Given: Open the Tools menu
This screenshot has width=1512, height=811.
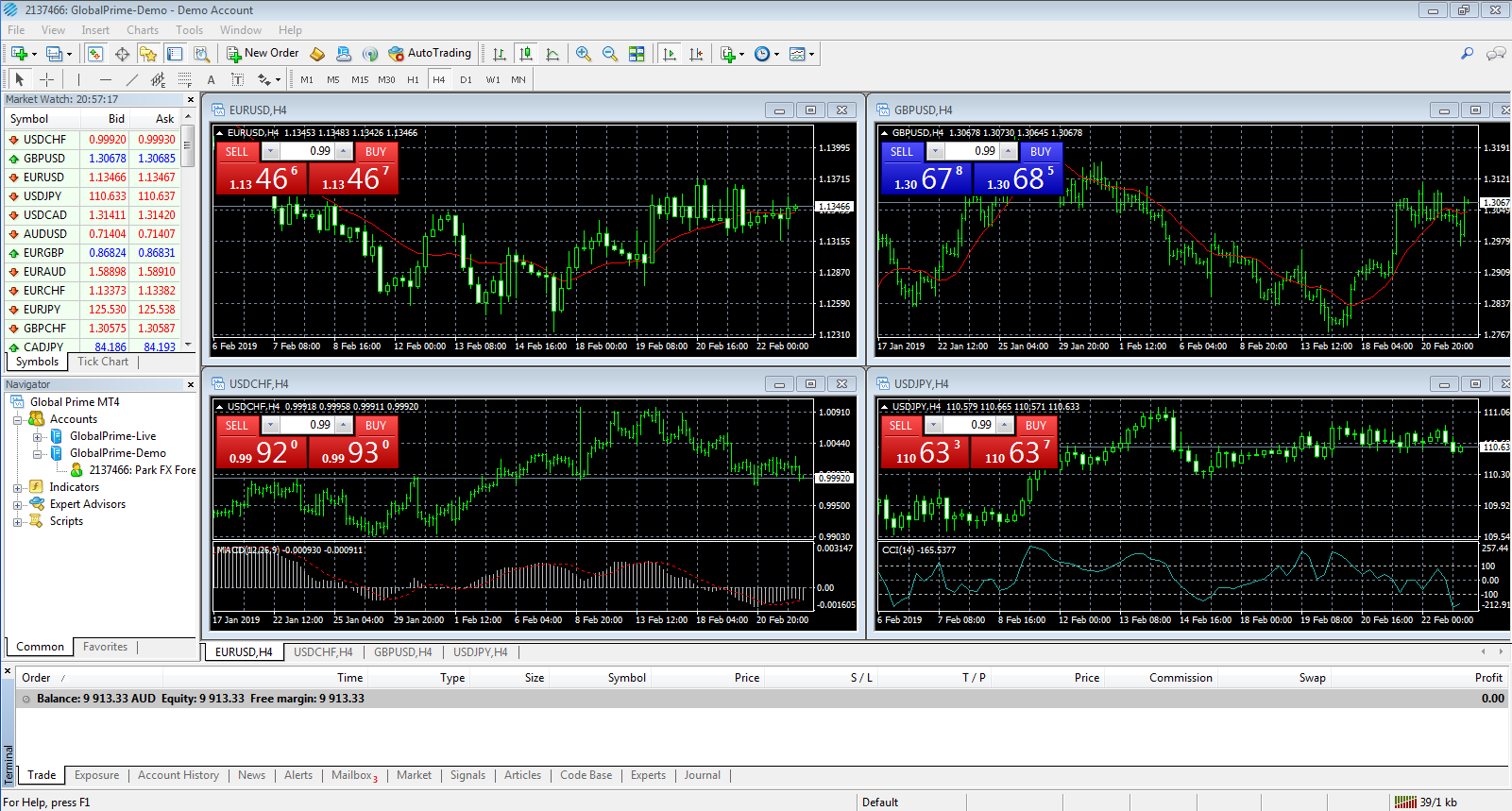Looking at the screenshot, I should 189,30.
